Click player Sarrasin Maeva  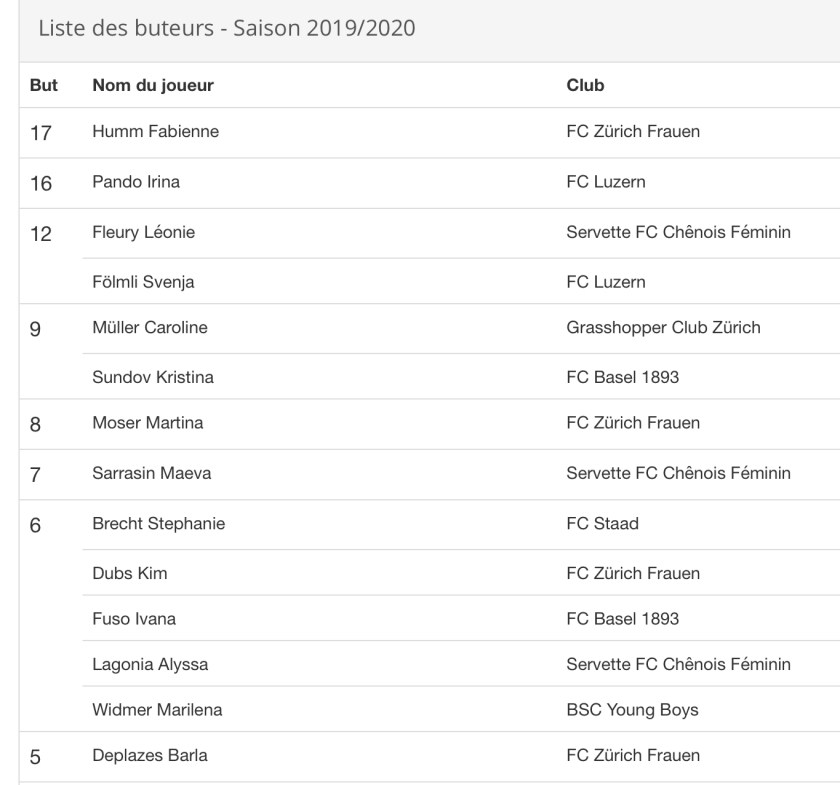(151, 473)
